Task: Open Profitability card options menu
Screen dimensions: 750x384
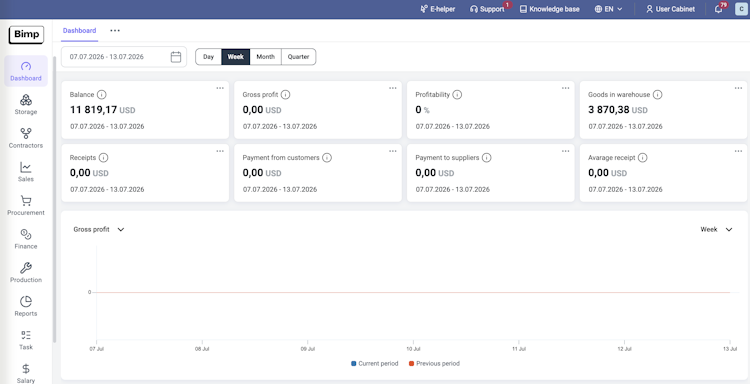Action: click(565, 88)
